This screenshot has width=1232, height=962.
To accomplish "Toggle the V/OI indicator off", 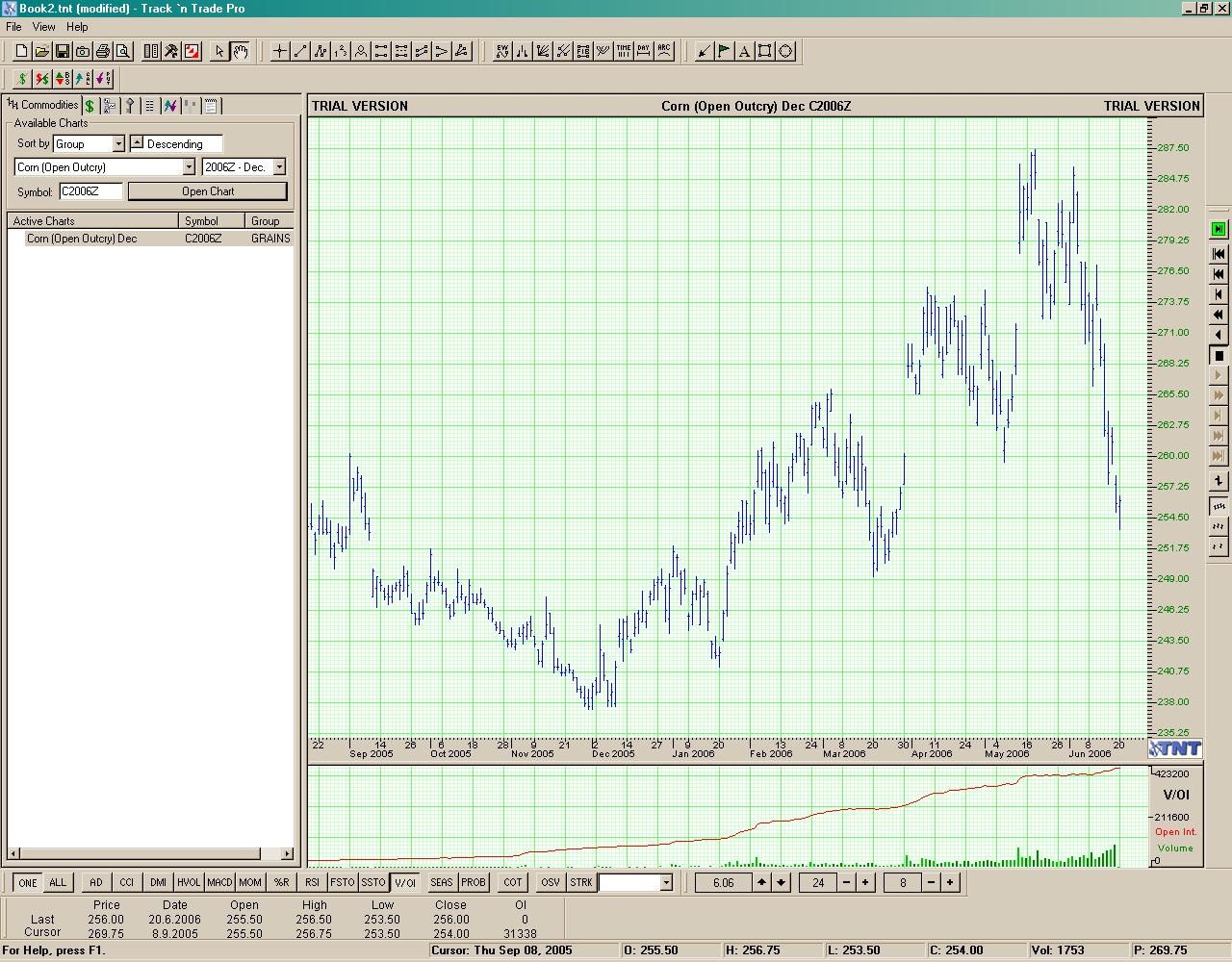I will pos(405,882).
